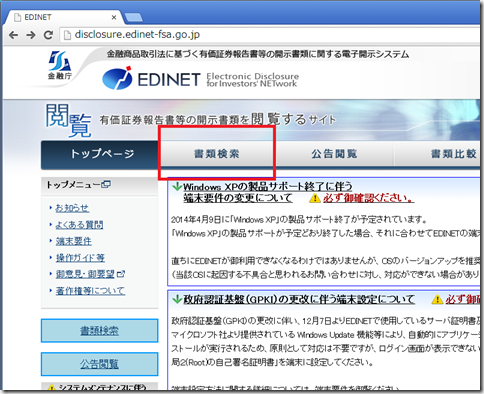Click the address bar URL field

tap(270, 35)
